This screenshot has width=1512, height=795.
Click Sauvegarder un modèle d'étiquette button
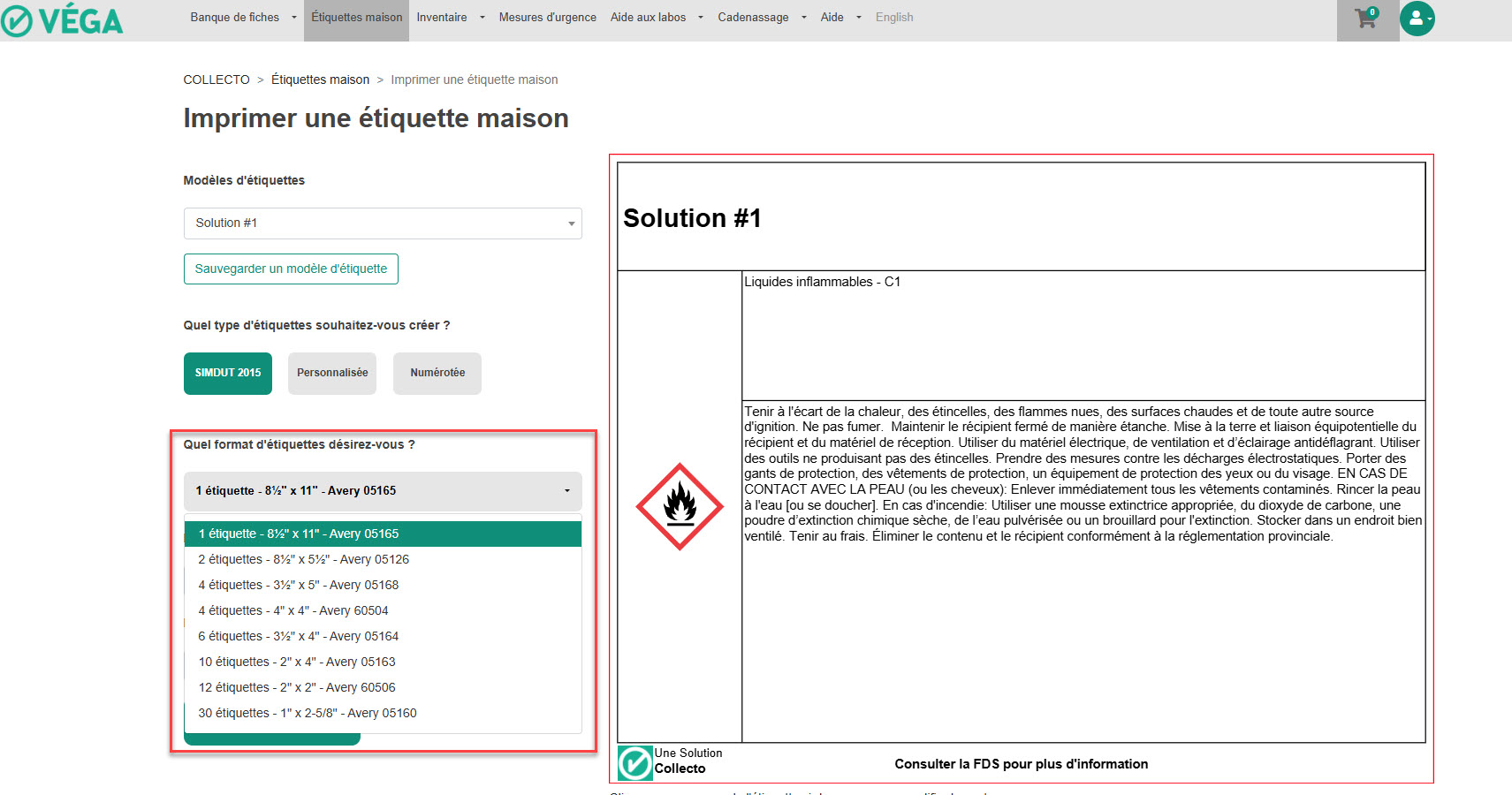291,269
